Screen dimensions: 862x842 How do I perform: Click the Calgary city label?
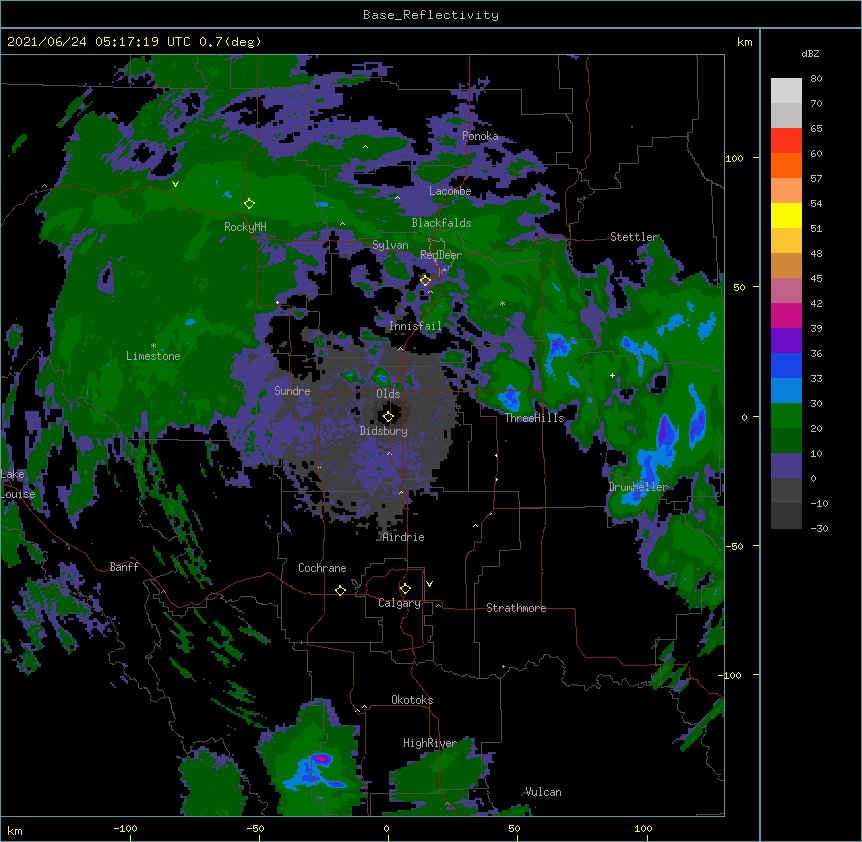coord(399,603)
